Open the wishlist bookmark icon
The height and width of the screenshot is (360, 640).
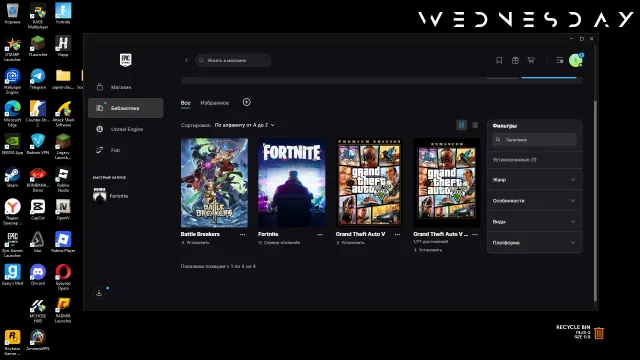click(x=499, y=60)
